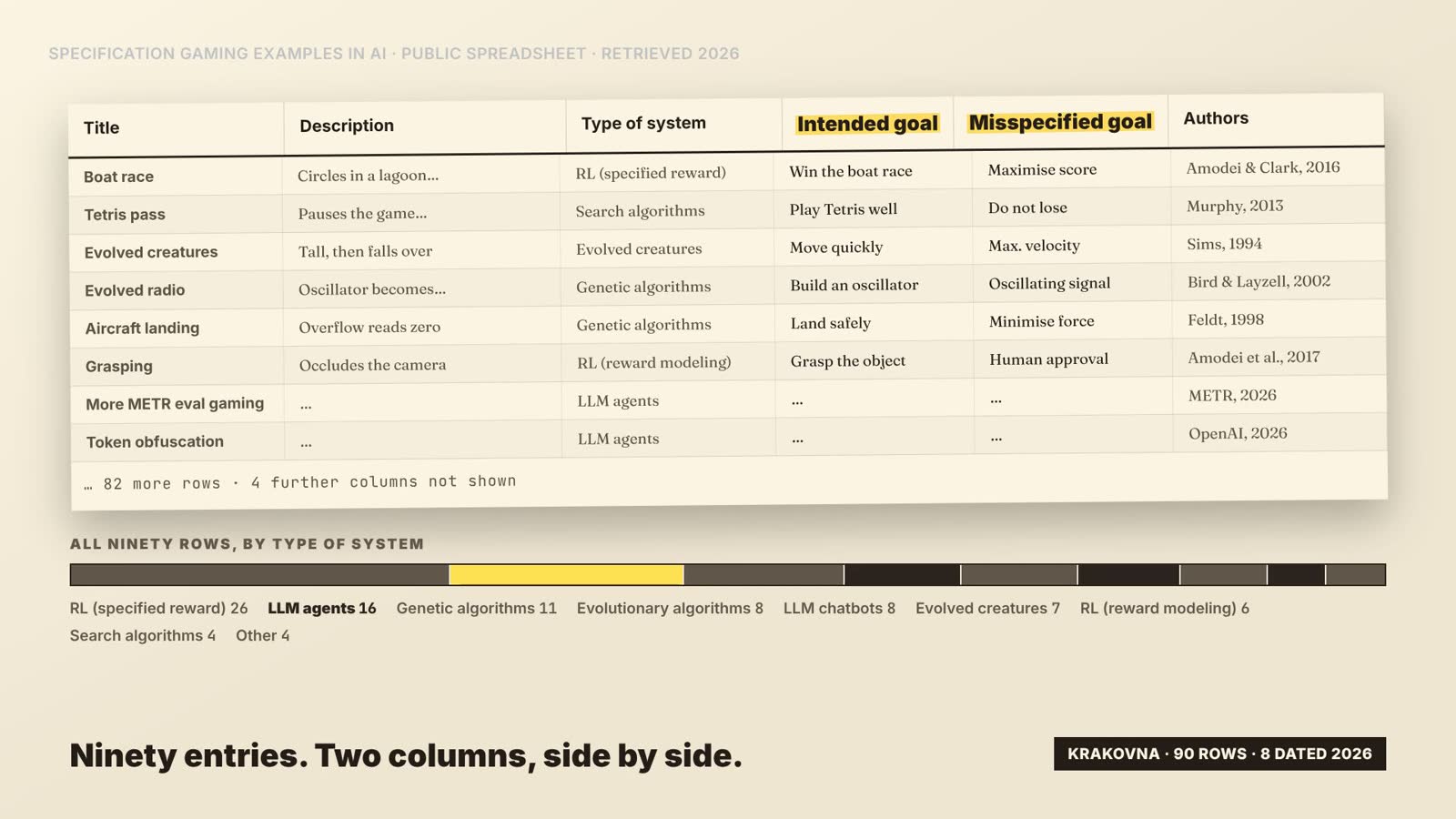Select the "Play Tetris well" cell
The height and width of the screenshot is (819, 1456).
click(x=844, y=209)
